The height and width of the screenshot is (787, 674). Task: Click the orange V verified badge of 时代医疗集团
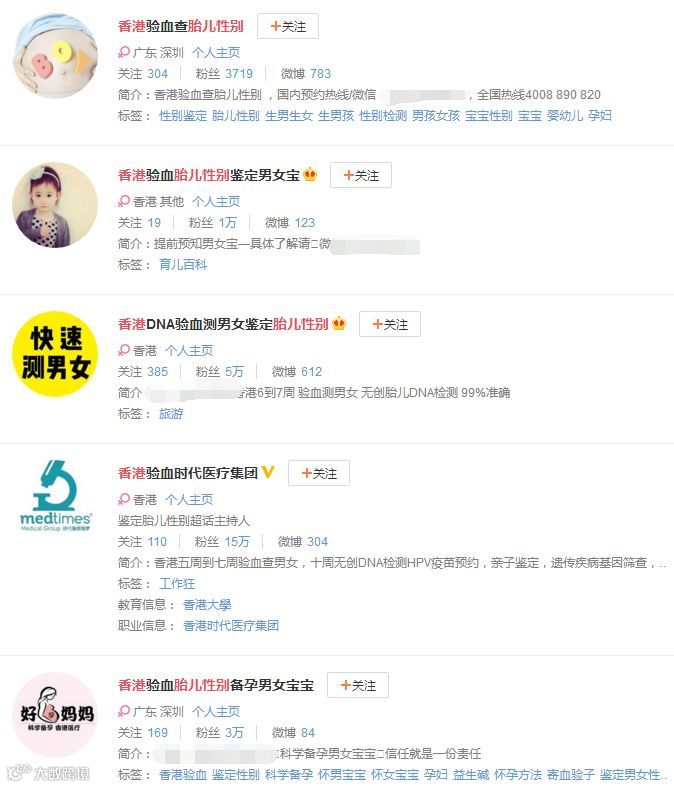268,472
